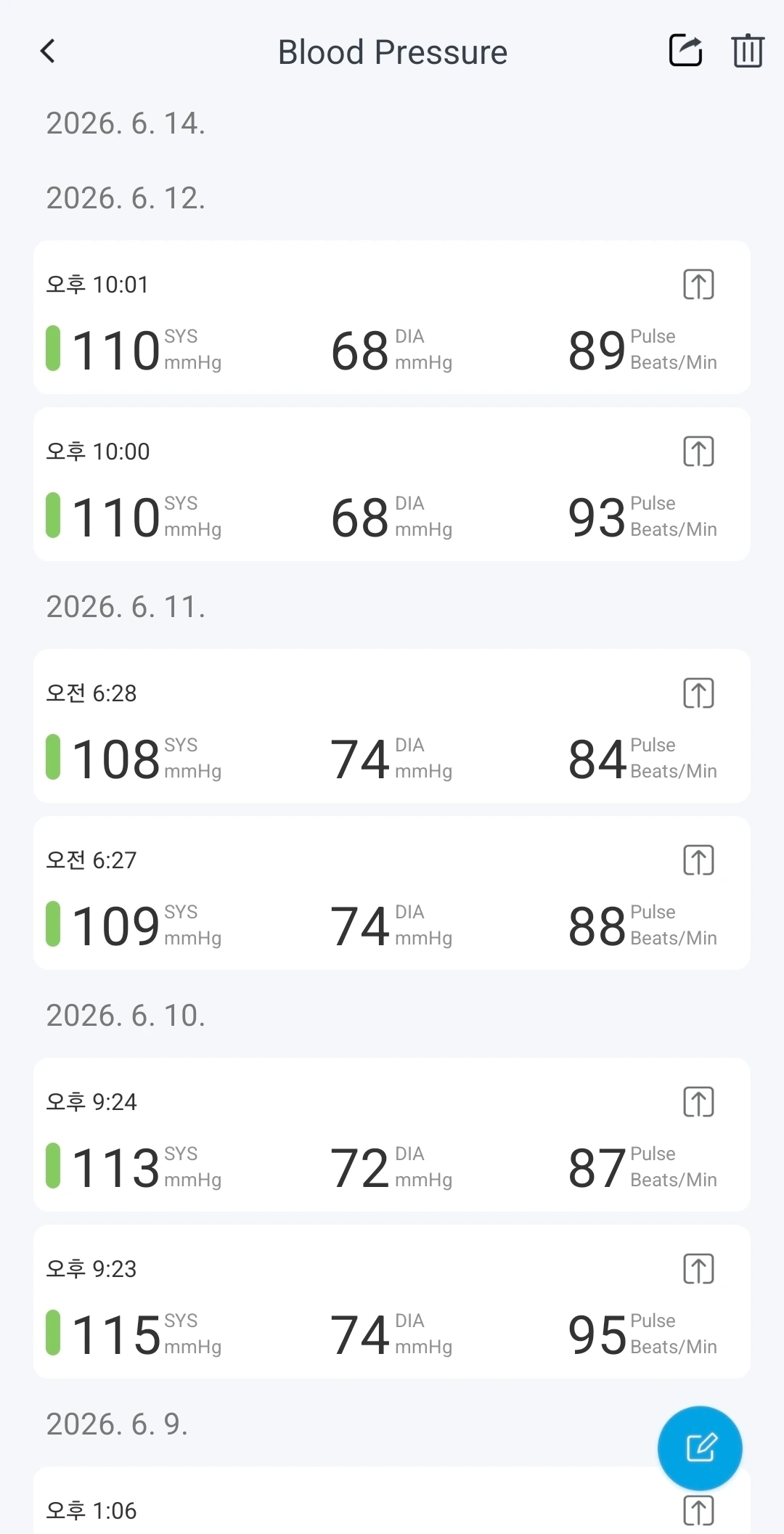Upload the 오후 10:00 reading
Viewport: 784px width, 1534px height.
click(698, 452)
